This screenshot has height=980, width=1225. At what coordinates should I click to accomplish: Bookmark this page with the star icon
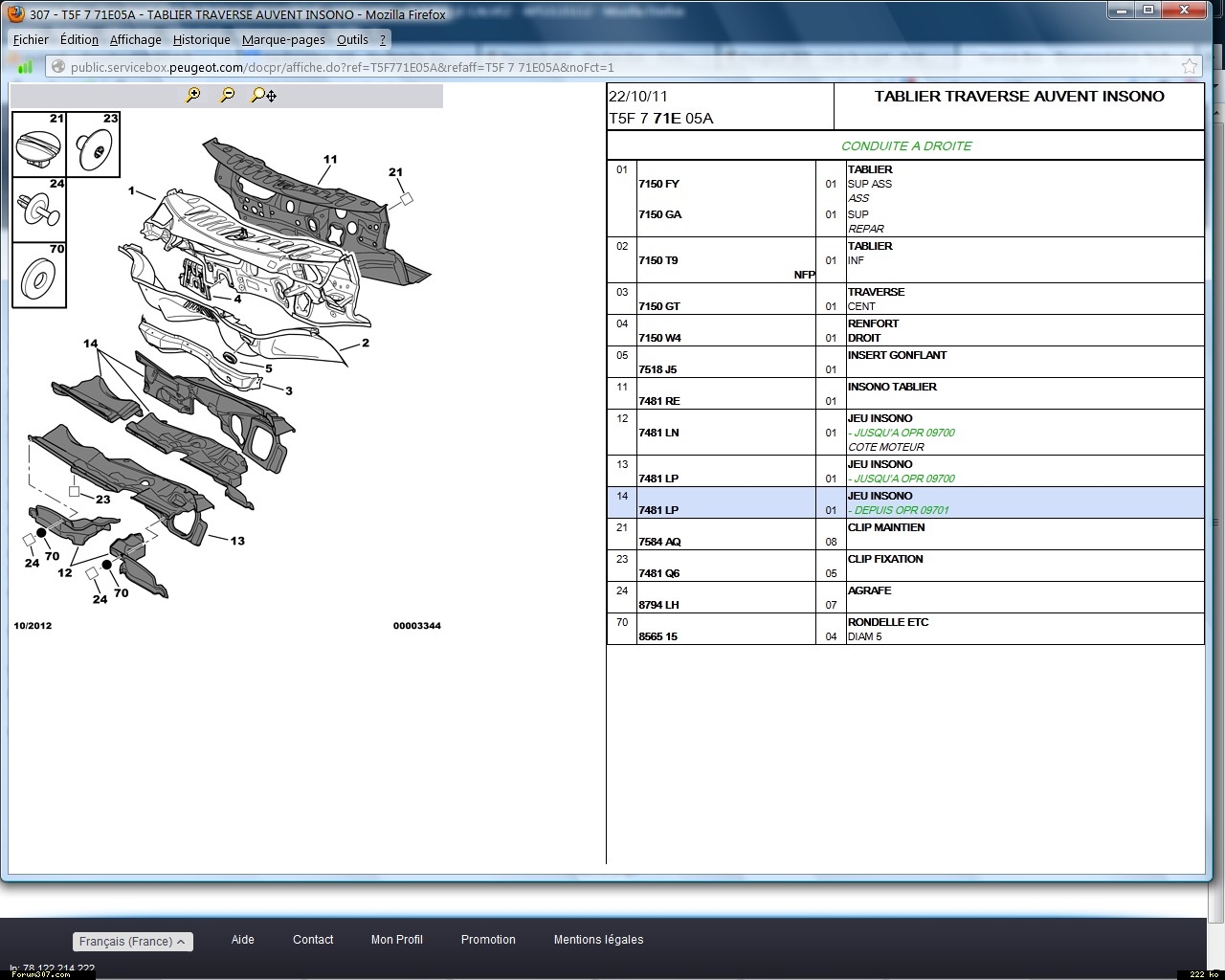tap(1189, 66)
